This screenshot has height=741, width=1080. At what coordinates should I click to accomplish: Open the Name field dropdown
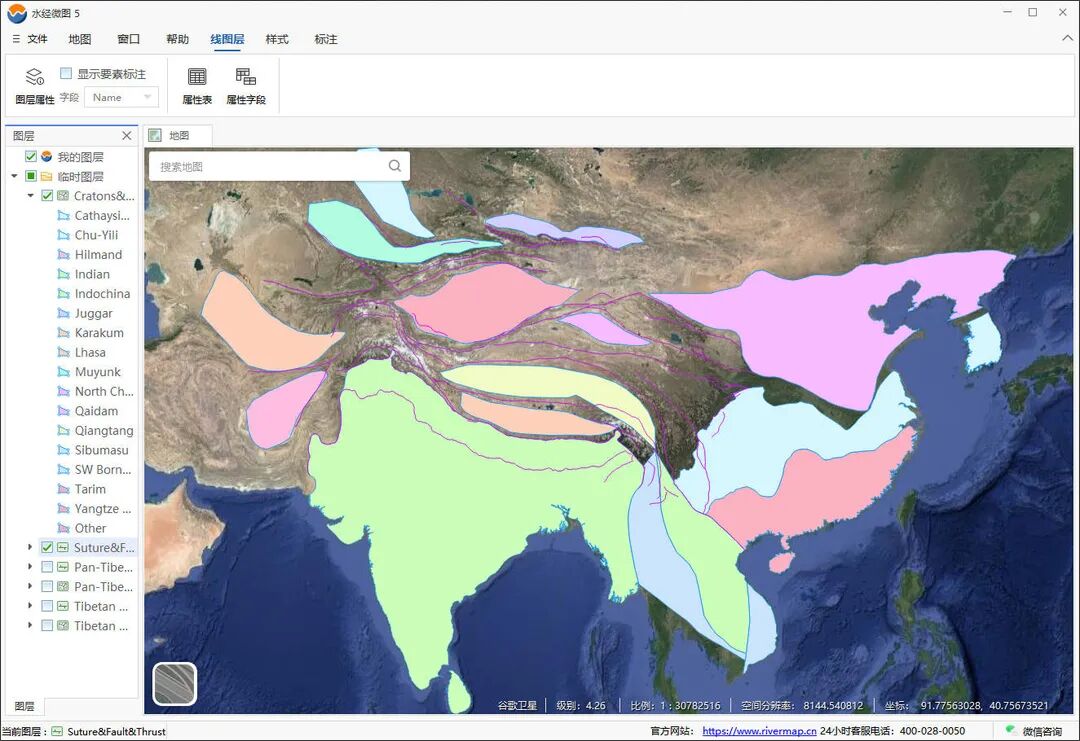(122, 97)
